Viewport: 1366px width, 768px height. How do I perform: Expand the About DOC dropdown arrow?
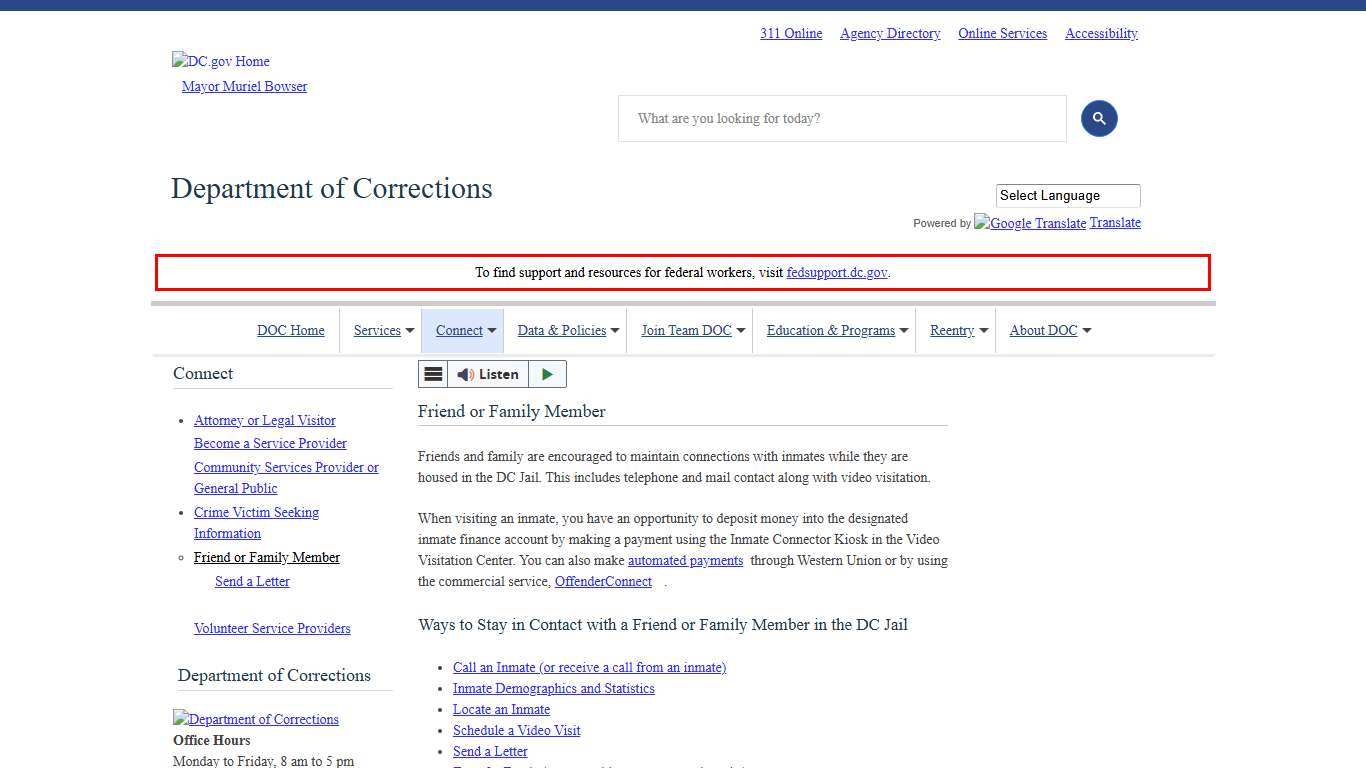pos(1087,331)
